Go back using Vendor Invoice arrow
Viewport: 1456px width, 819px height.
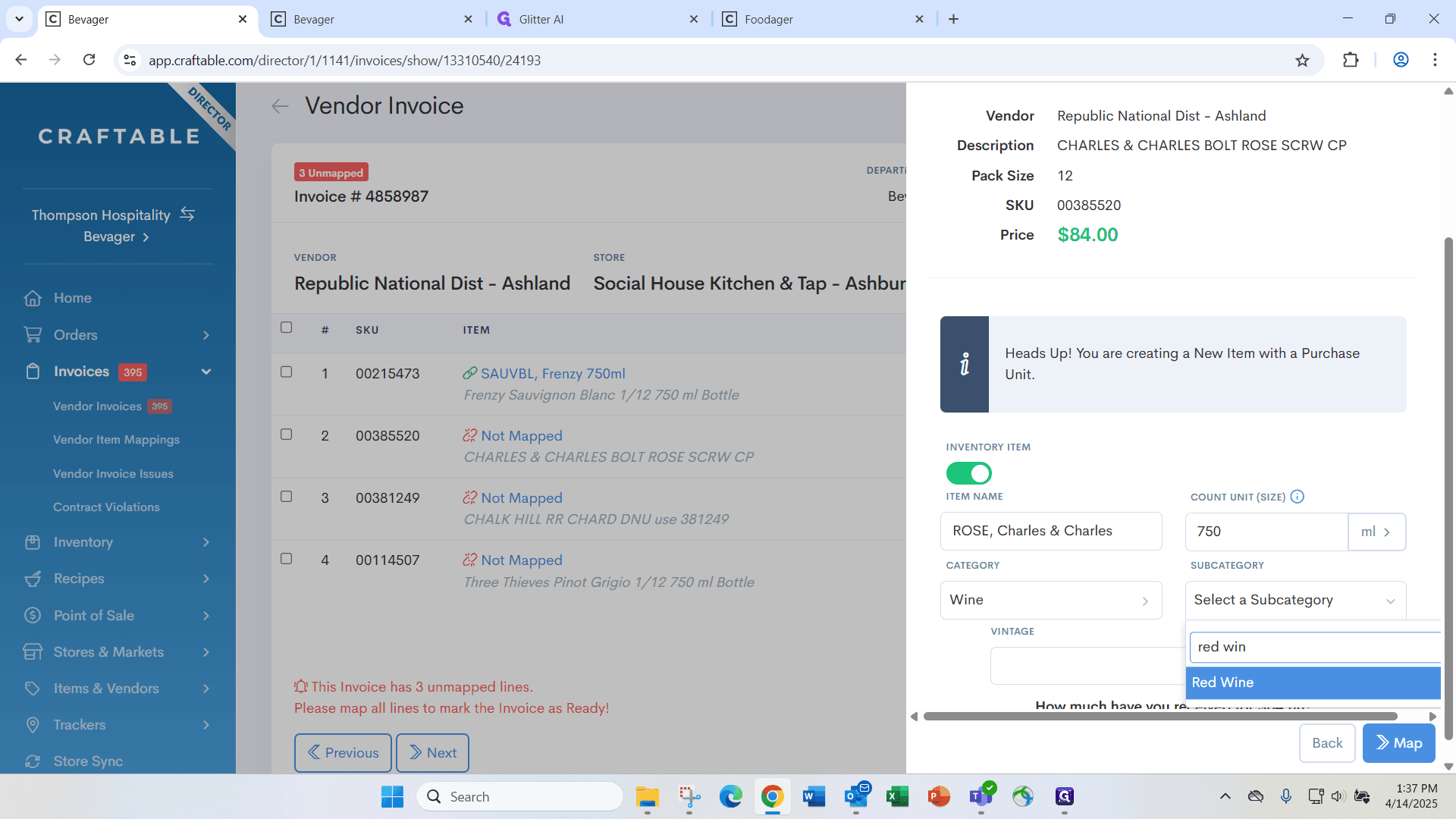point(281,106)
